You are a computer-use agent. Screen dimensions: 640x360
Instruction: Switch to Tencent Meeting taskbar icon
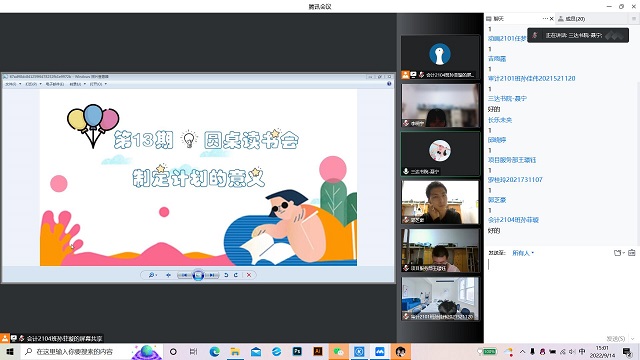[380, 351]
